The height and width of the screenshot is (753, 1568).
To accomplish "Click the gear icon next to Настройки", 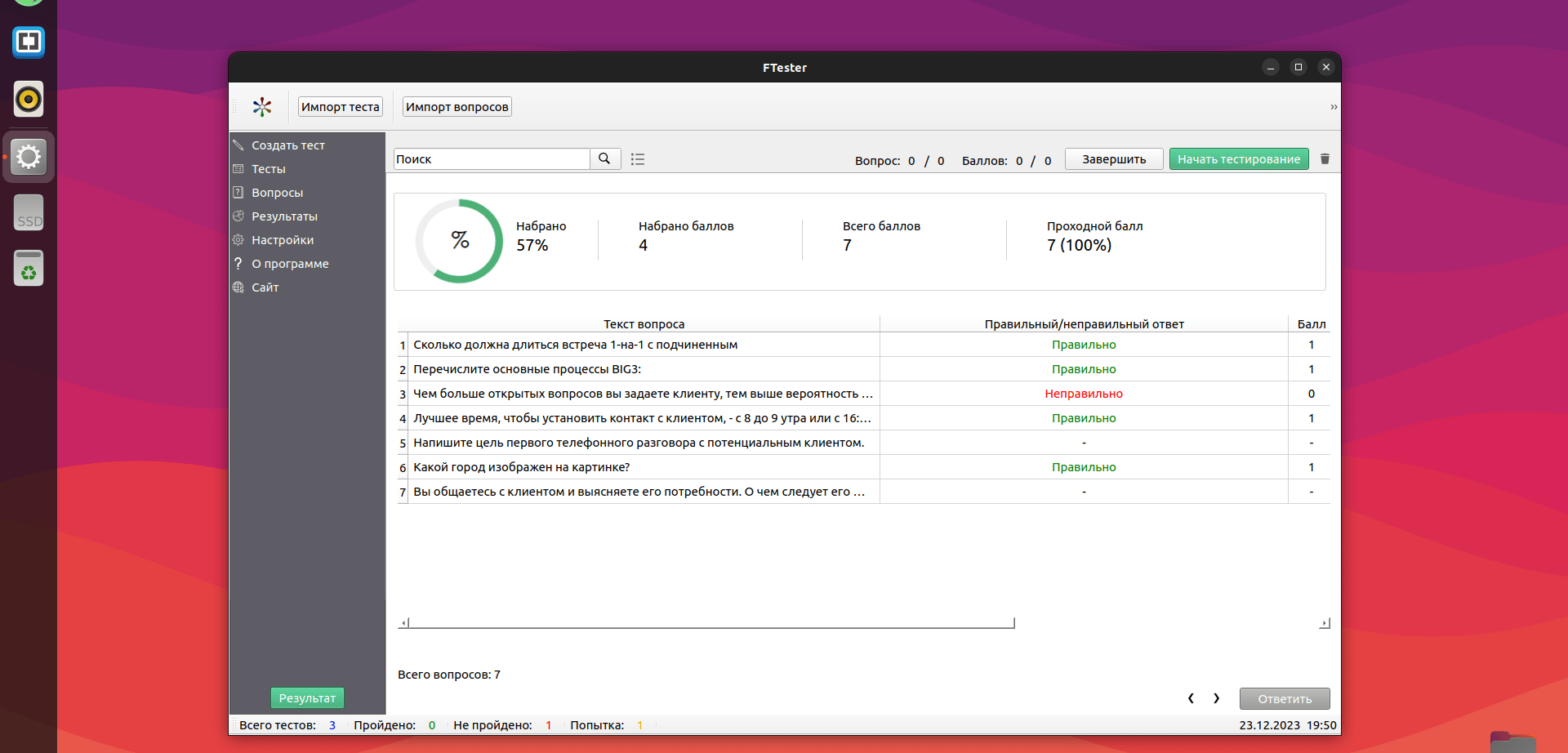I will (x=238, y=239).
